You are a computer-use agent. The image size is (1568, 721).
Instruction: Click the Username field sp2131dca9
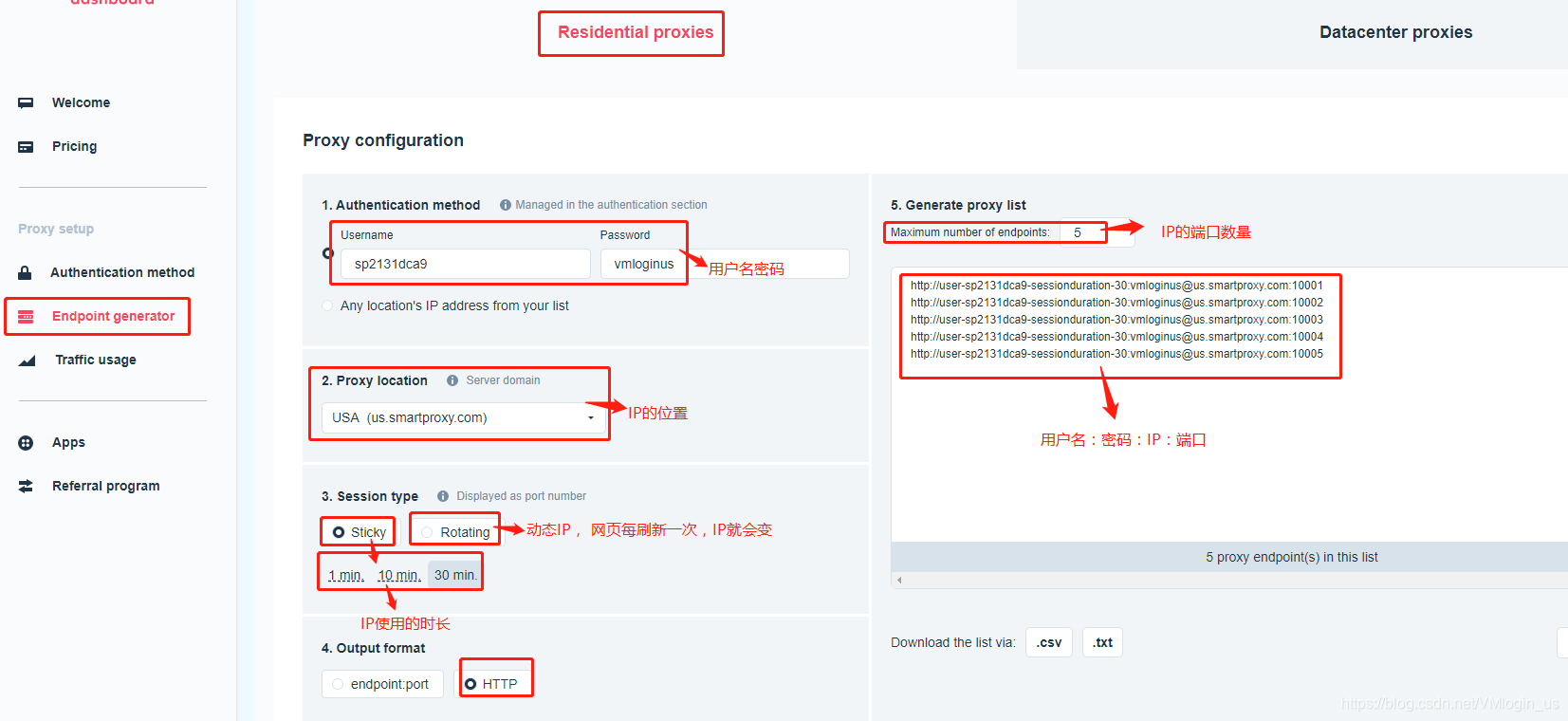point(466,264)
